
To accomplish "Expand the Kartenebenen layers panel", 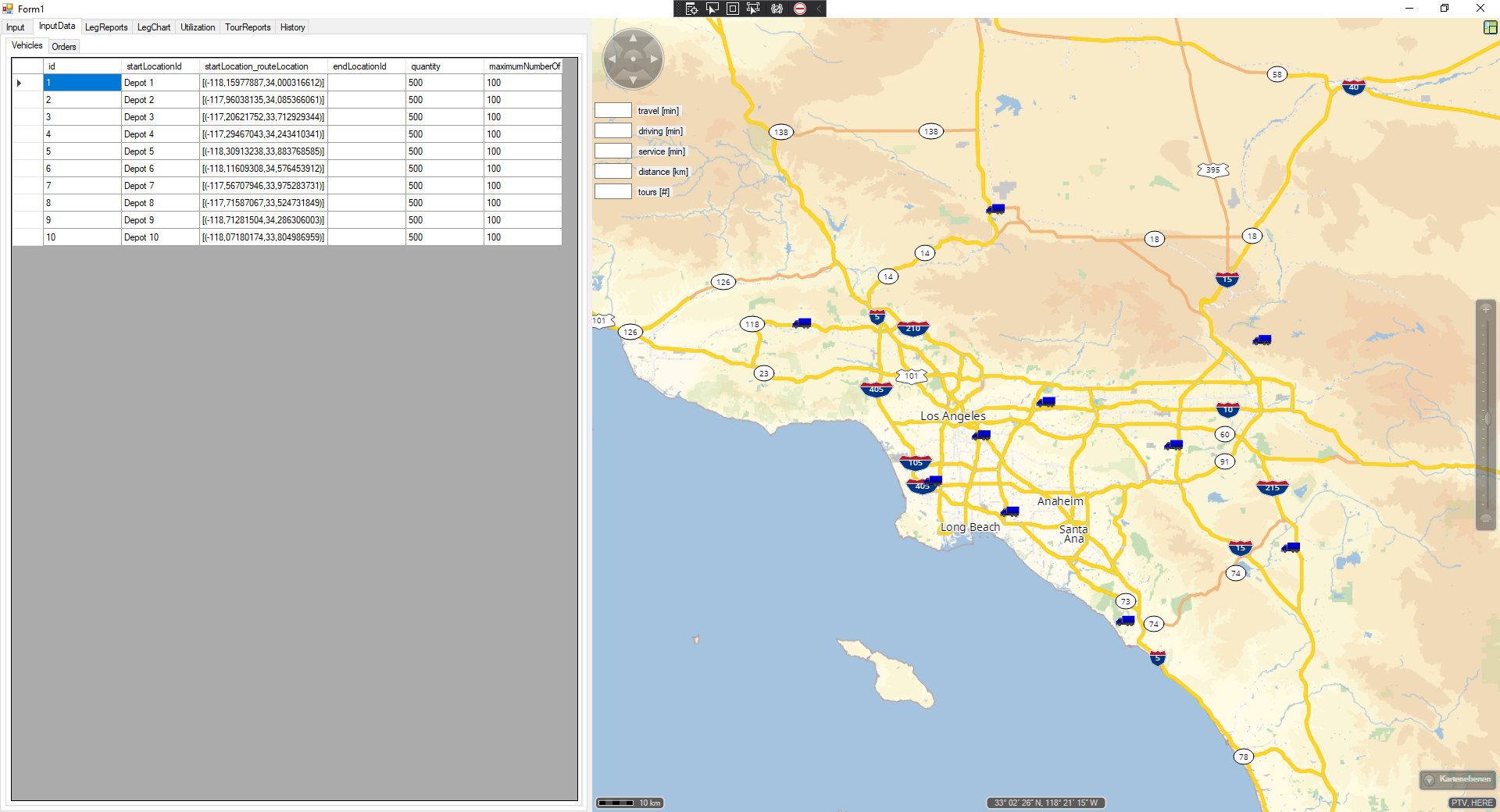I will [x=1457, y=779].
